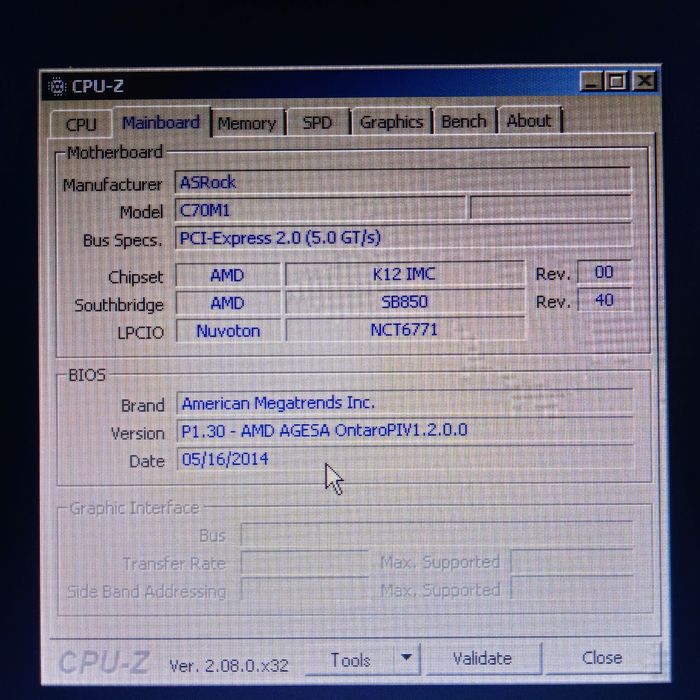Click Max. Supported field beside Transfer Rate
Image resolution: width=700 pixels, height=700 pixels.
point(572,561)
